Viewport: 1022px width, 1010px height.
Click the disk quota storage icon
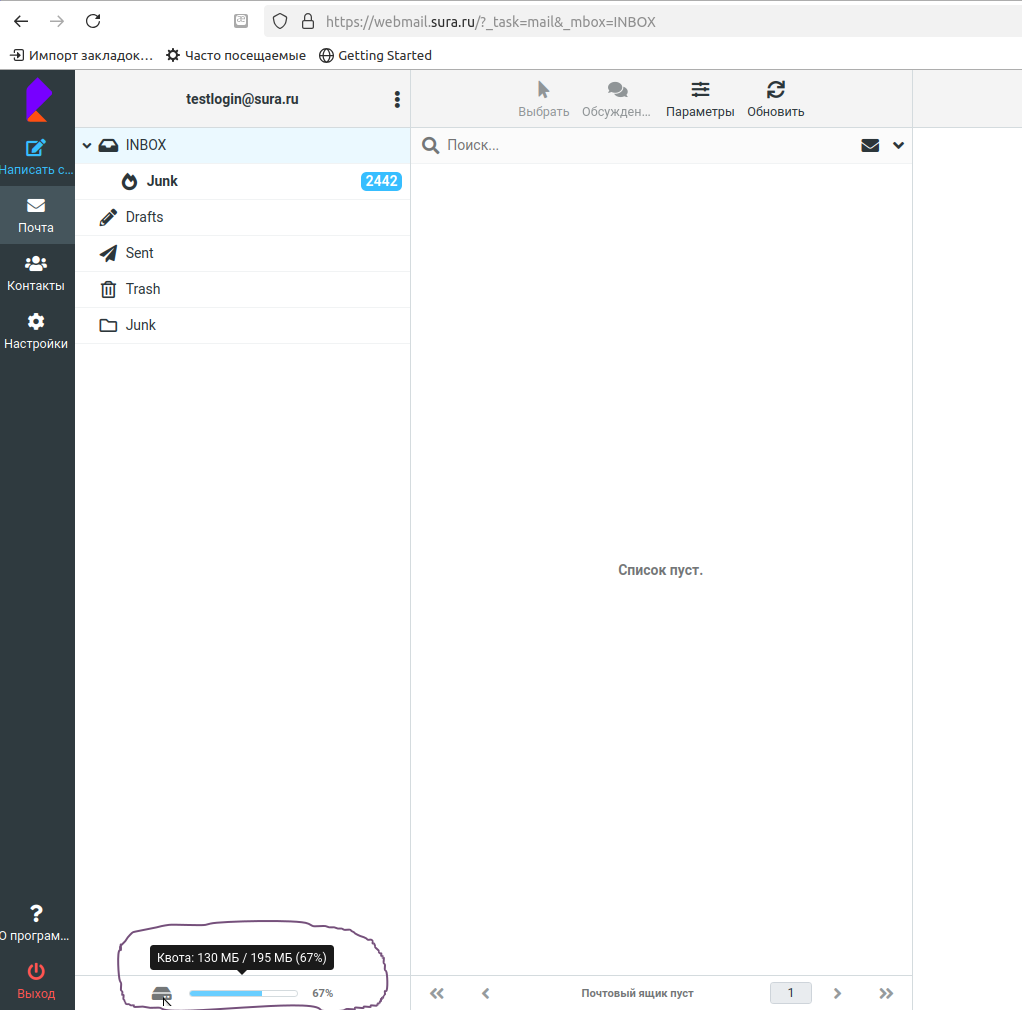point(162,993)
